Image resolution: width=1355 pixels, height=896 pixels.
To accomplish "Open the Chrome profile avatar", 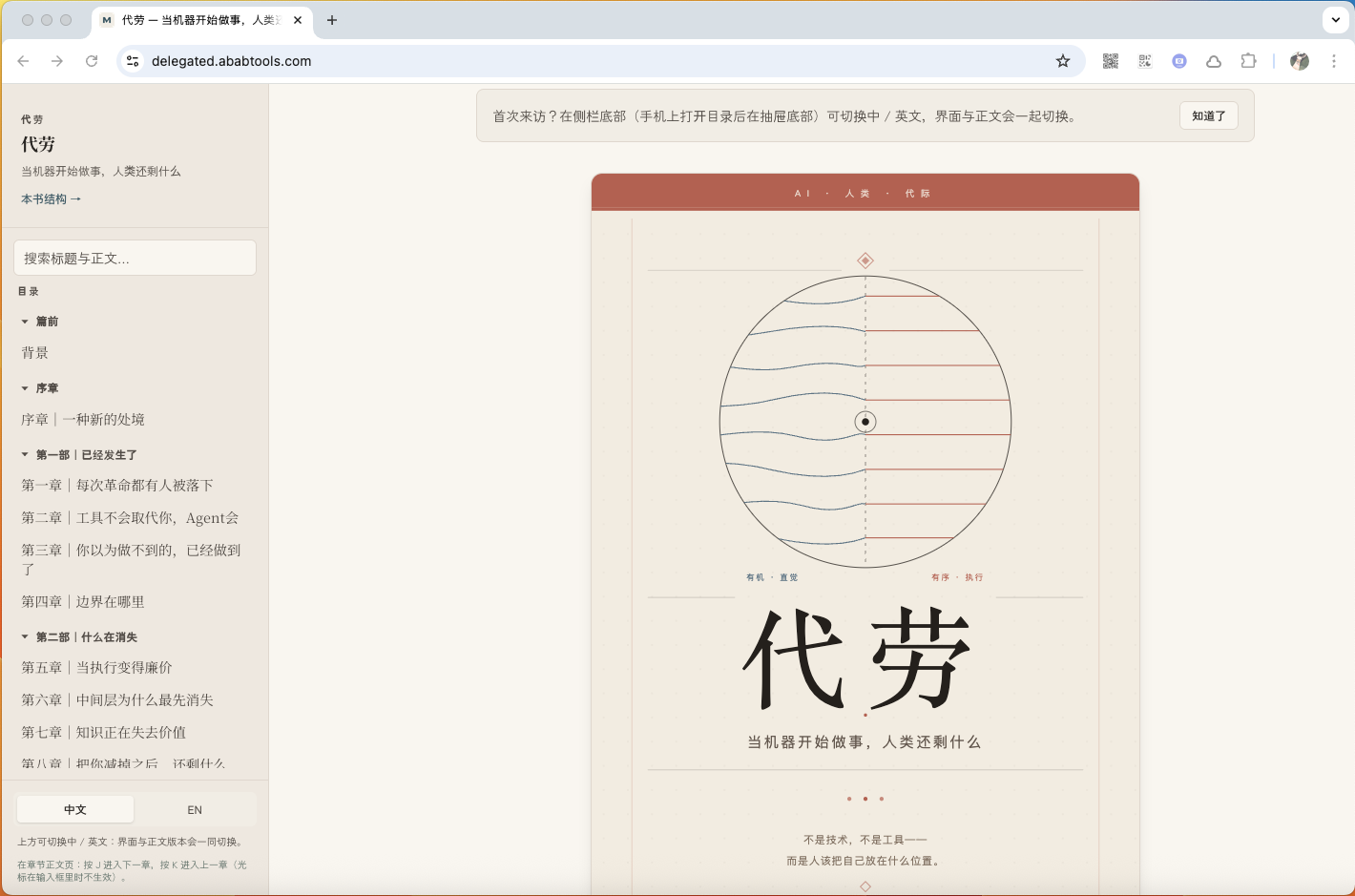I will (x=1300, y=61).
